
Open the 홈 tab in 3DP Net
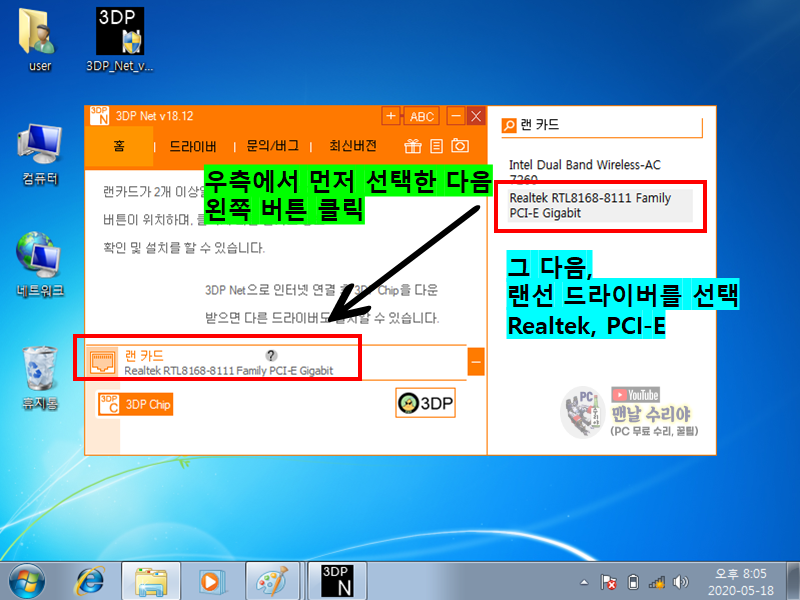pos(119,146)
